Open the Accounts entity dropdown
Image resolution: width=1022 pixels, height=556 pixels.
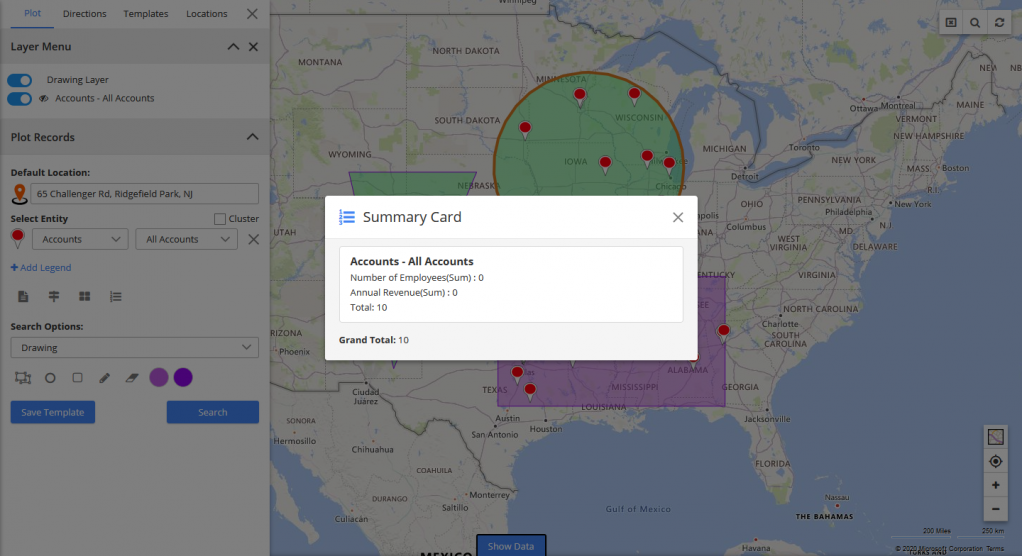click(80, 240)
